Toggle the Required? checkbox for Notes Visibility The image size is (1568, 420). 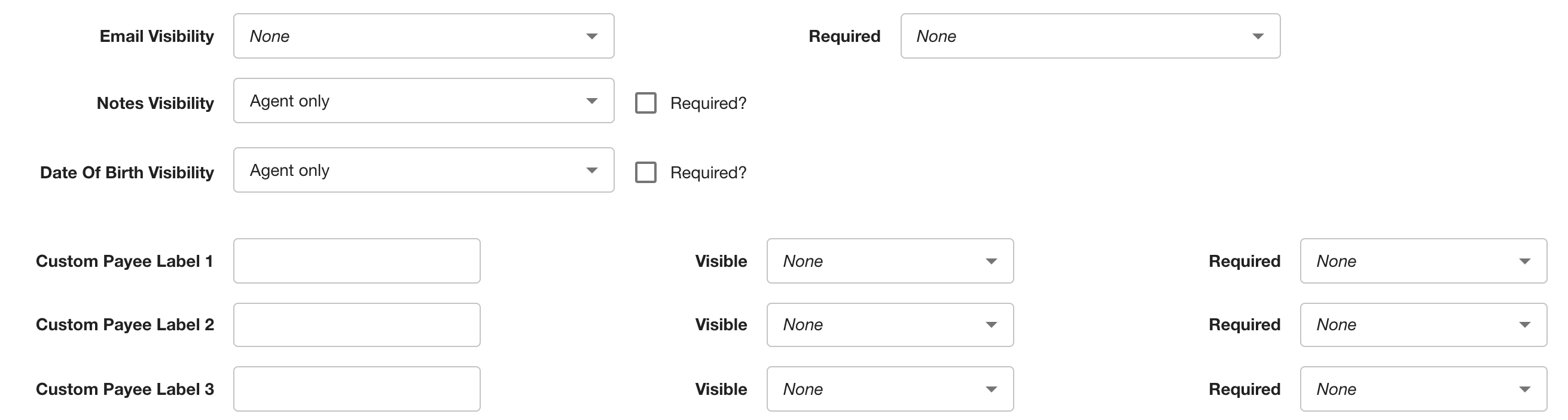[x=646, y=102]
